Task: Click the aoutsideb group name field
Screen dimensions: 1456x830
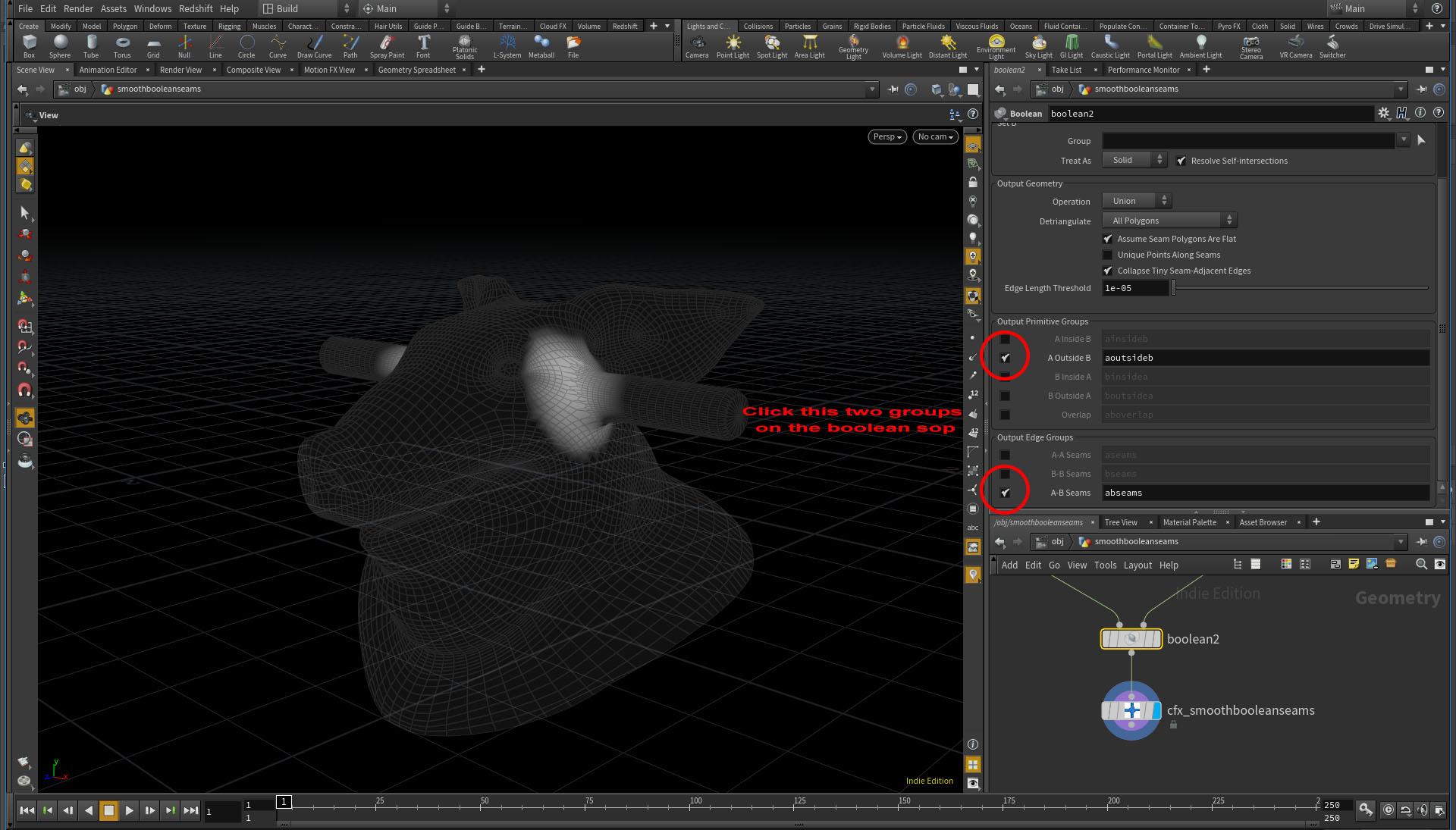Action: point(1265,358)
